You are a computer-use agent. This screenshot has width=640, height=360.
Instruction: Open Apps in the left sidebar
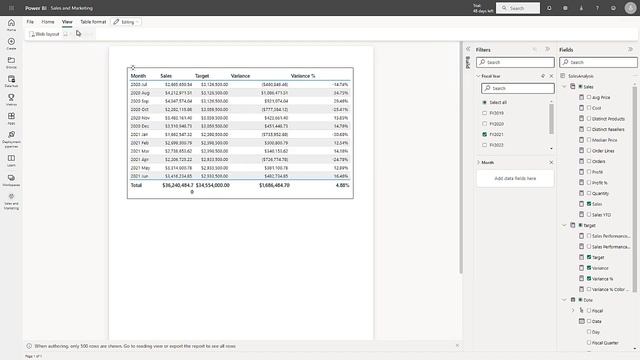[x=11, y=118]
